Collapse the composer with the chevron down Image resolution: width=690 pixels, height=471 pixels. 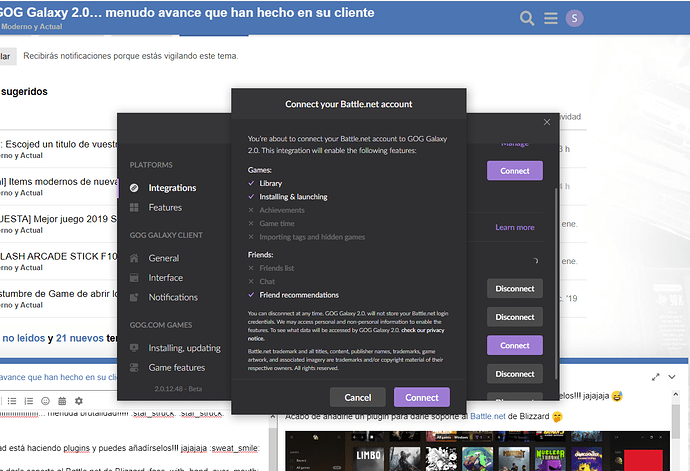tap(672, 377)
